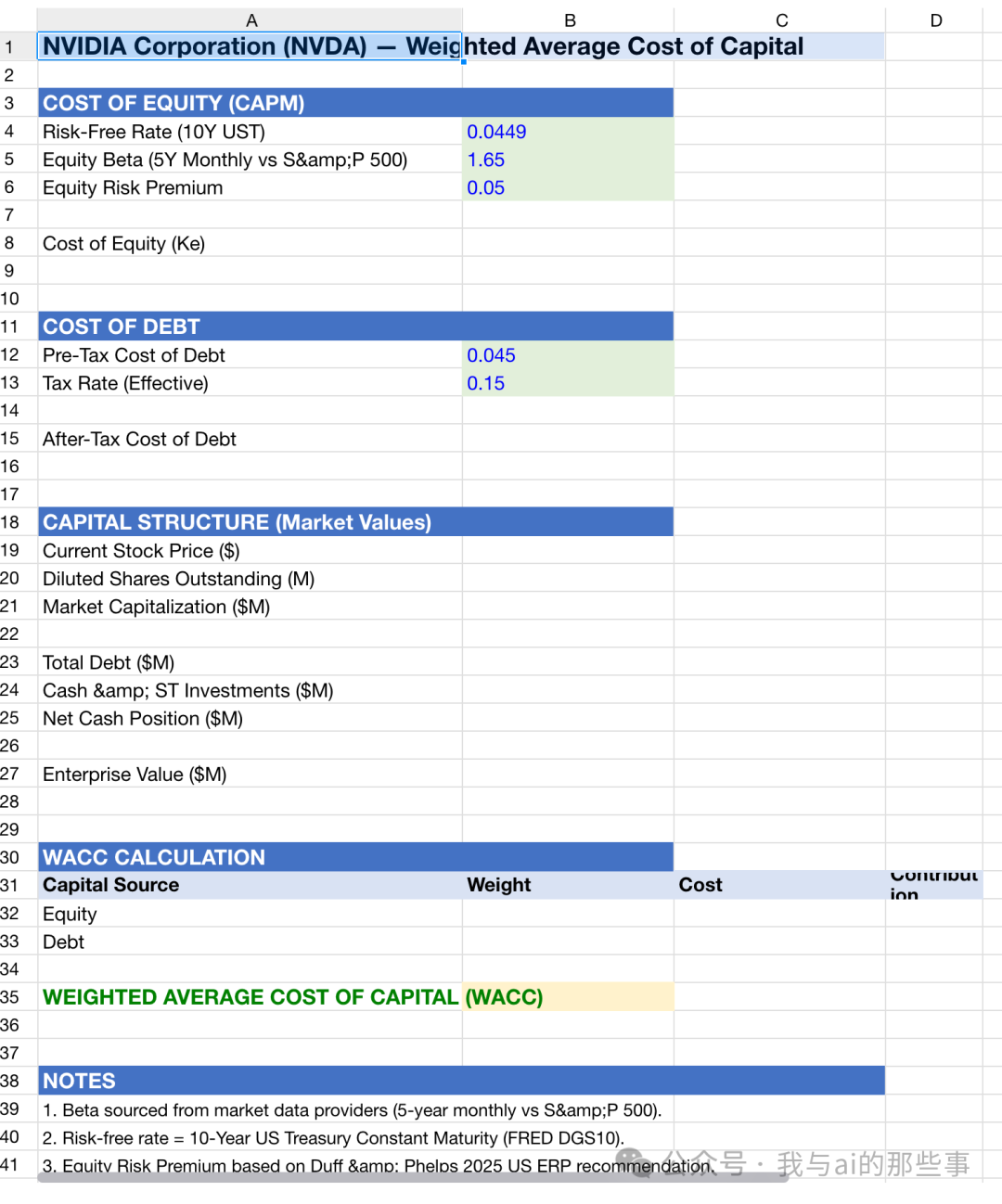Click column header B
This screenshot has width=1002, height=1204.
[569, 20]
